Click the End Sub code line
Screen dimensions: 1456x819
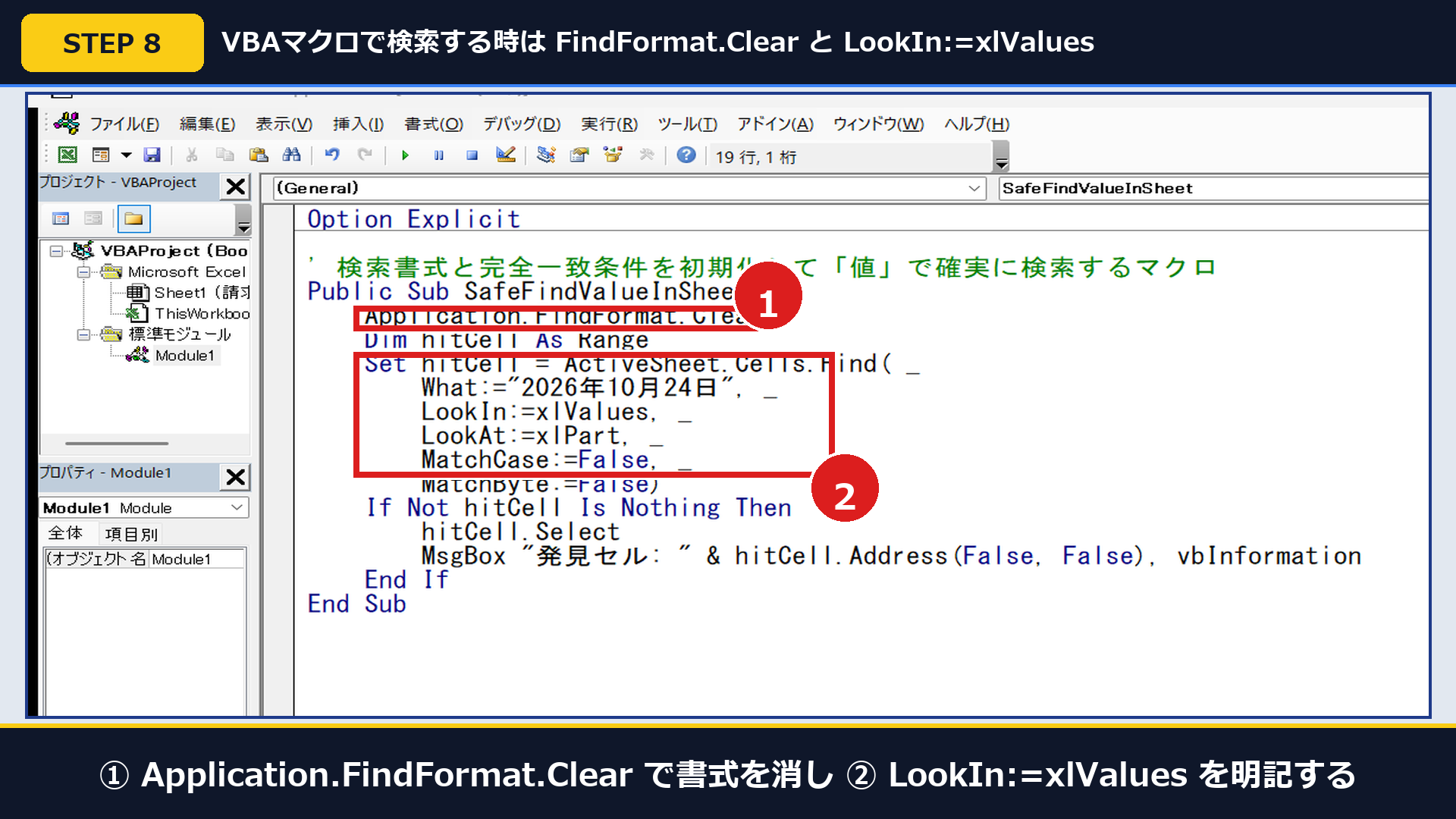point(356,604)
